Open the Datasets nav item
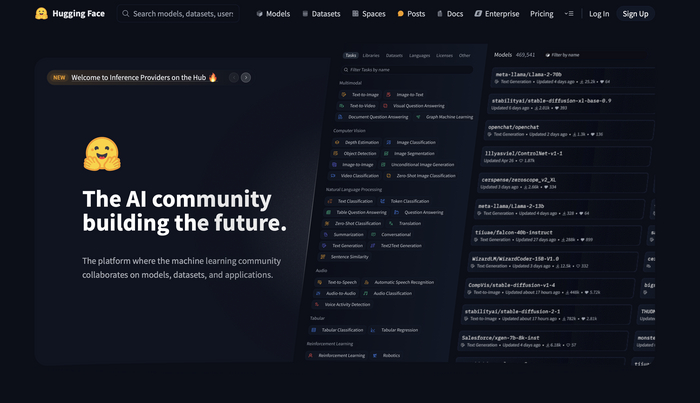The image size is (700, 403). click(321, 14)
